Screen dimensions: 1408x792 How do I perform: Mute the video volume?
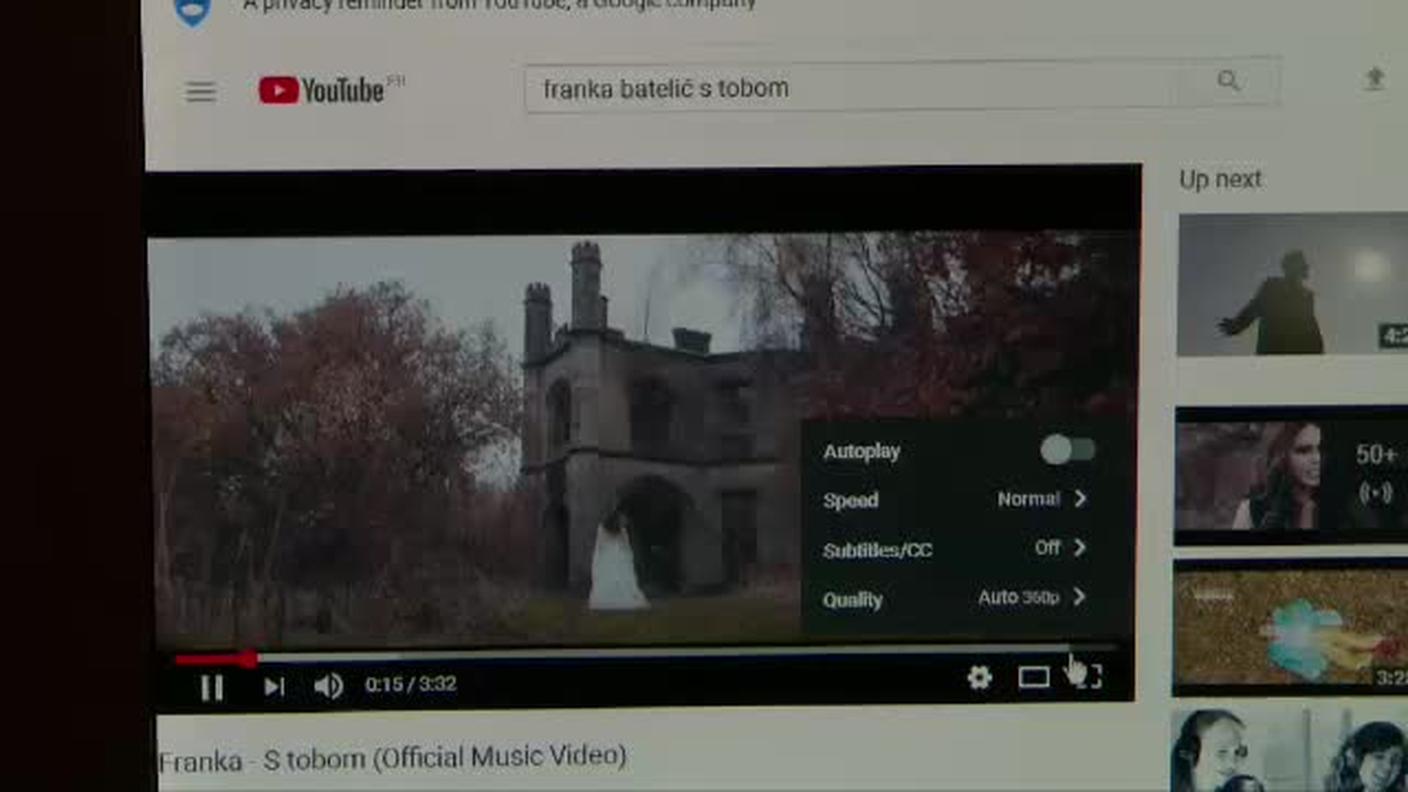[328, 686]
